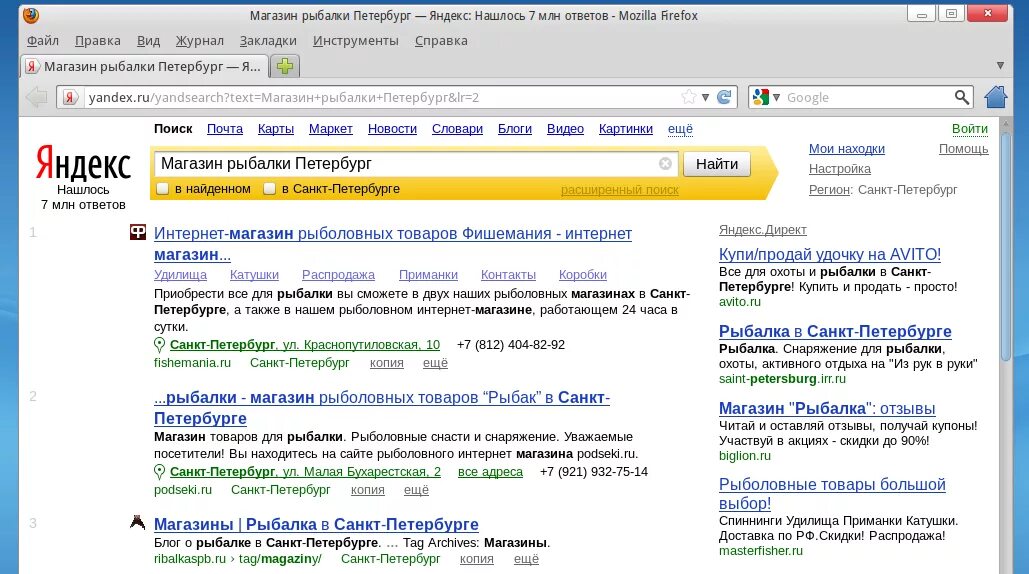Expand 'ещё' under the podseki.ru result

click(416, 489)
